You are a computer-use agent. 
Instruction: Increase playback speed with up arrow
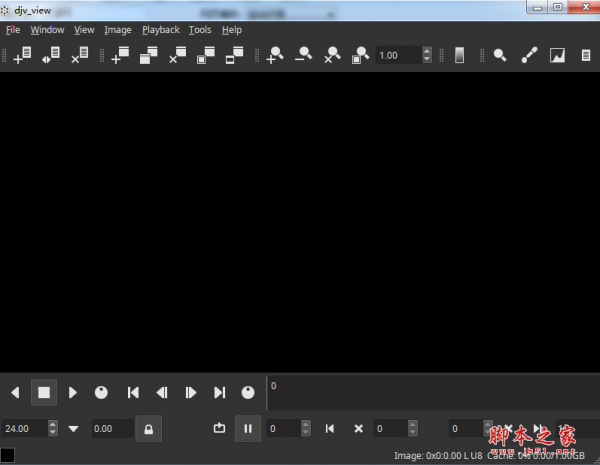[x=53, y=424]
